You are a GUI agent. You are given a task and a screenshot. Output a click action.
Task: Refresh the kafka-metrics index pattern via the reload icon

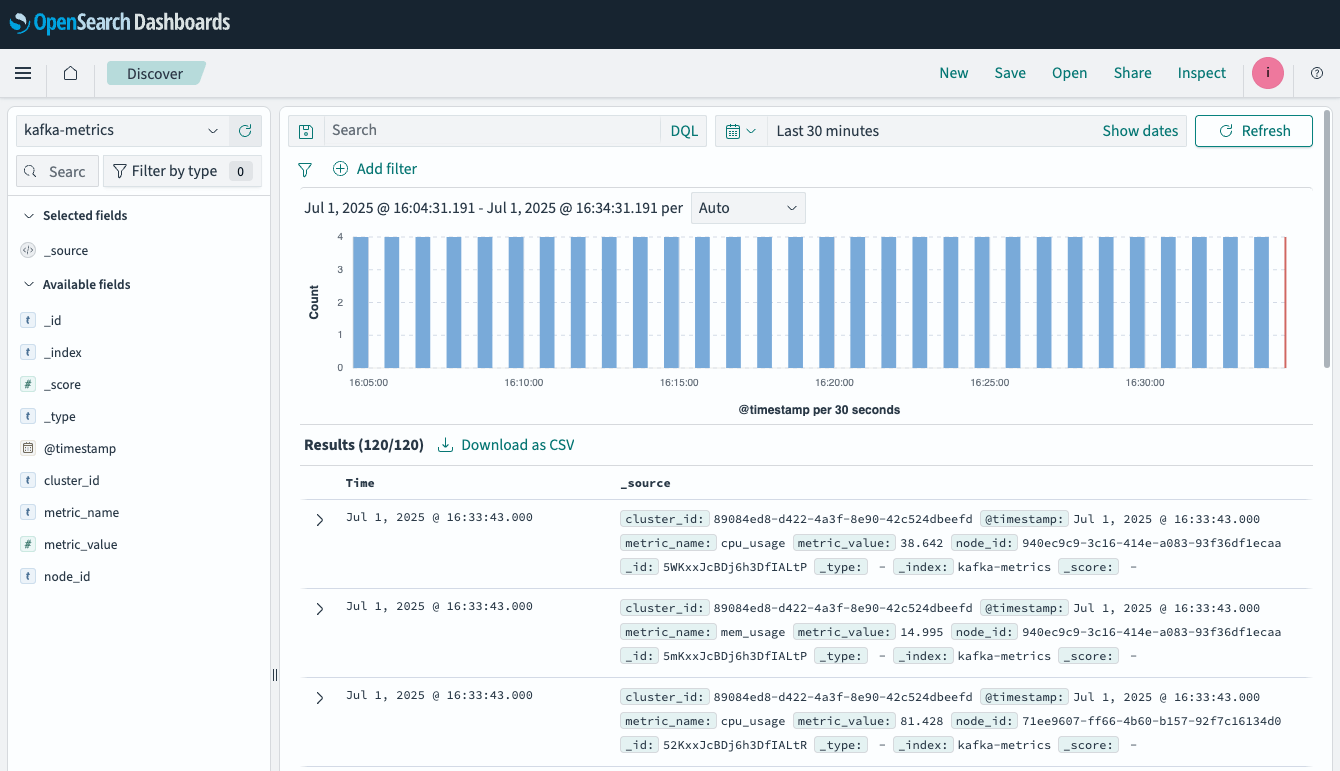click(x=245, y=130)
